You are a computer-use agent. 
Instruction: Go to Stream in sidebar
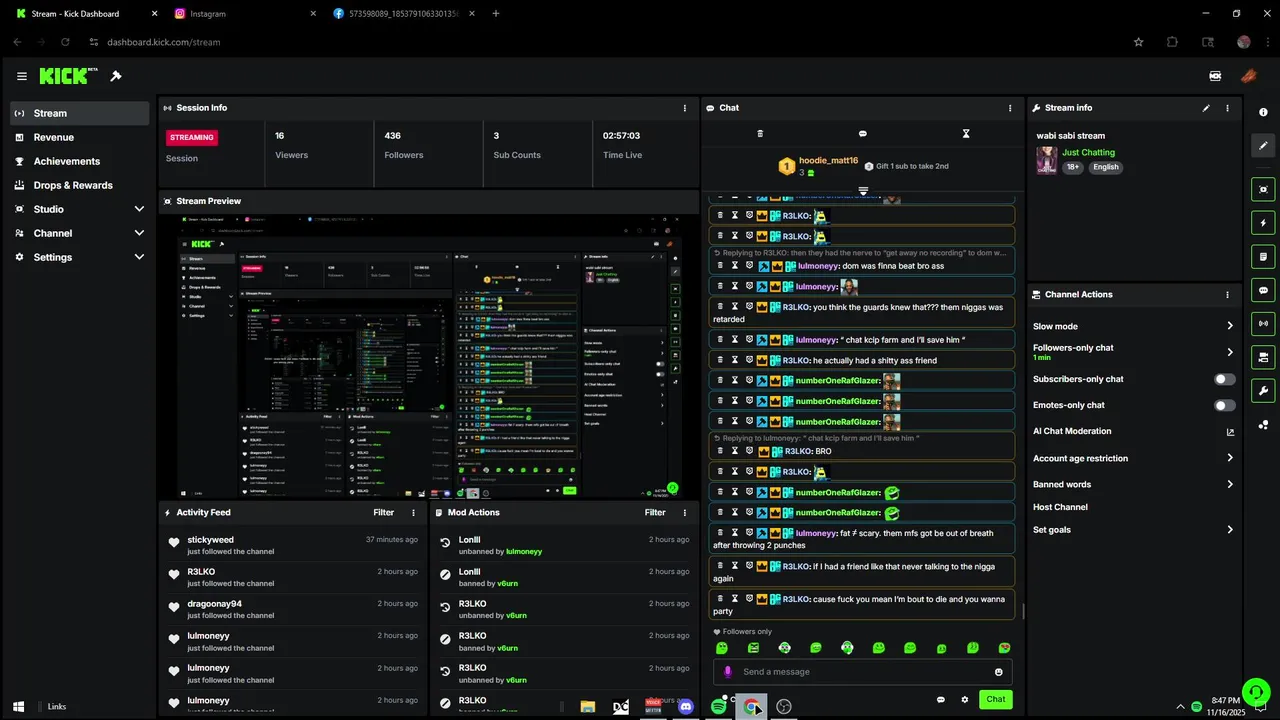coord(80,113)
